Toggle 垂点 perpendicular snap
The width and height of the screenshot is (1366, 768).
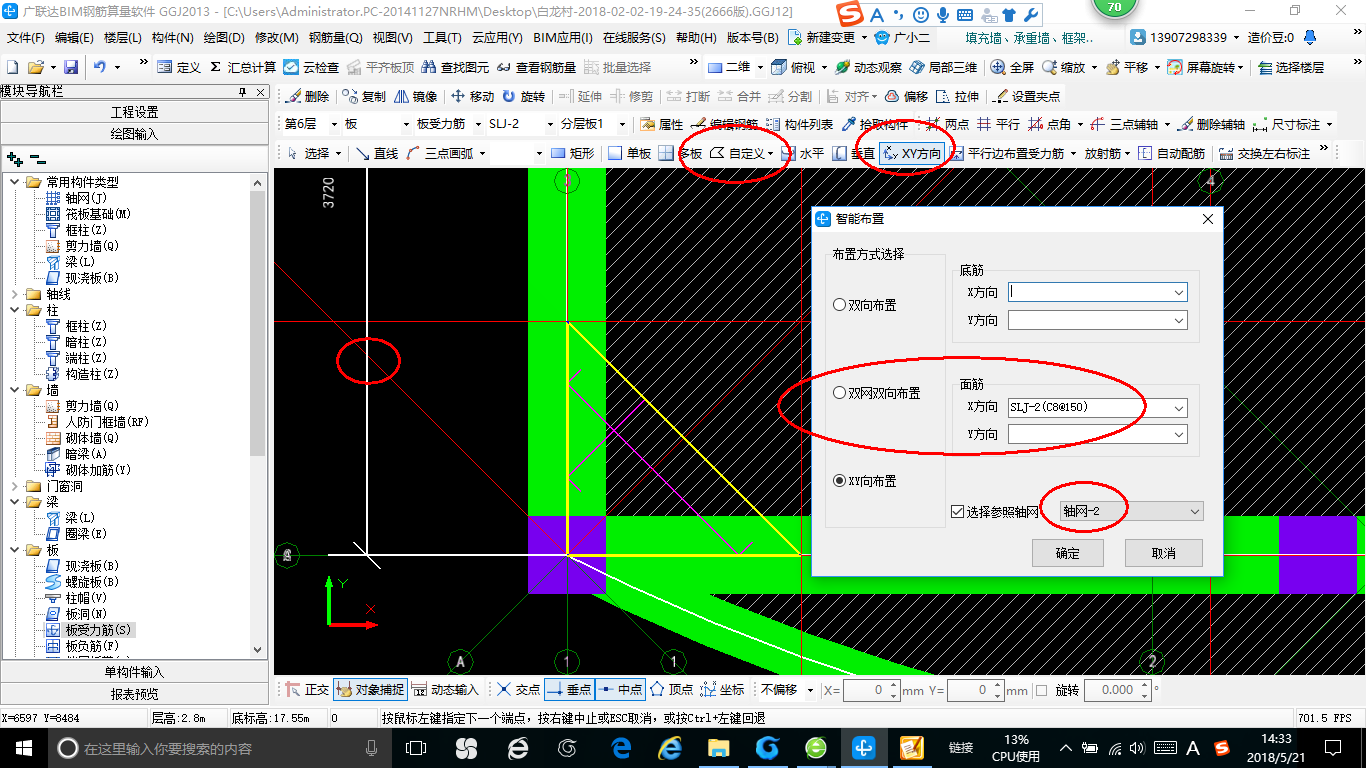[570, 690]
